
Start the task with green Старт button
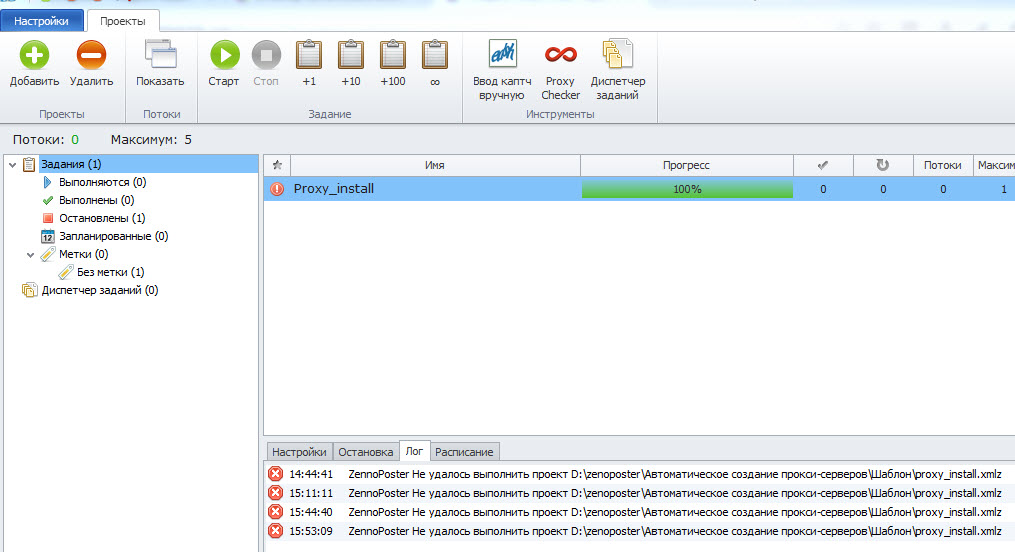[225, 55]
